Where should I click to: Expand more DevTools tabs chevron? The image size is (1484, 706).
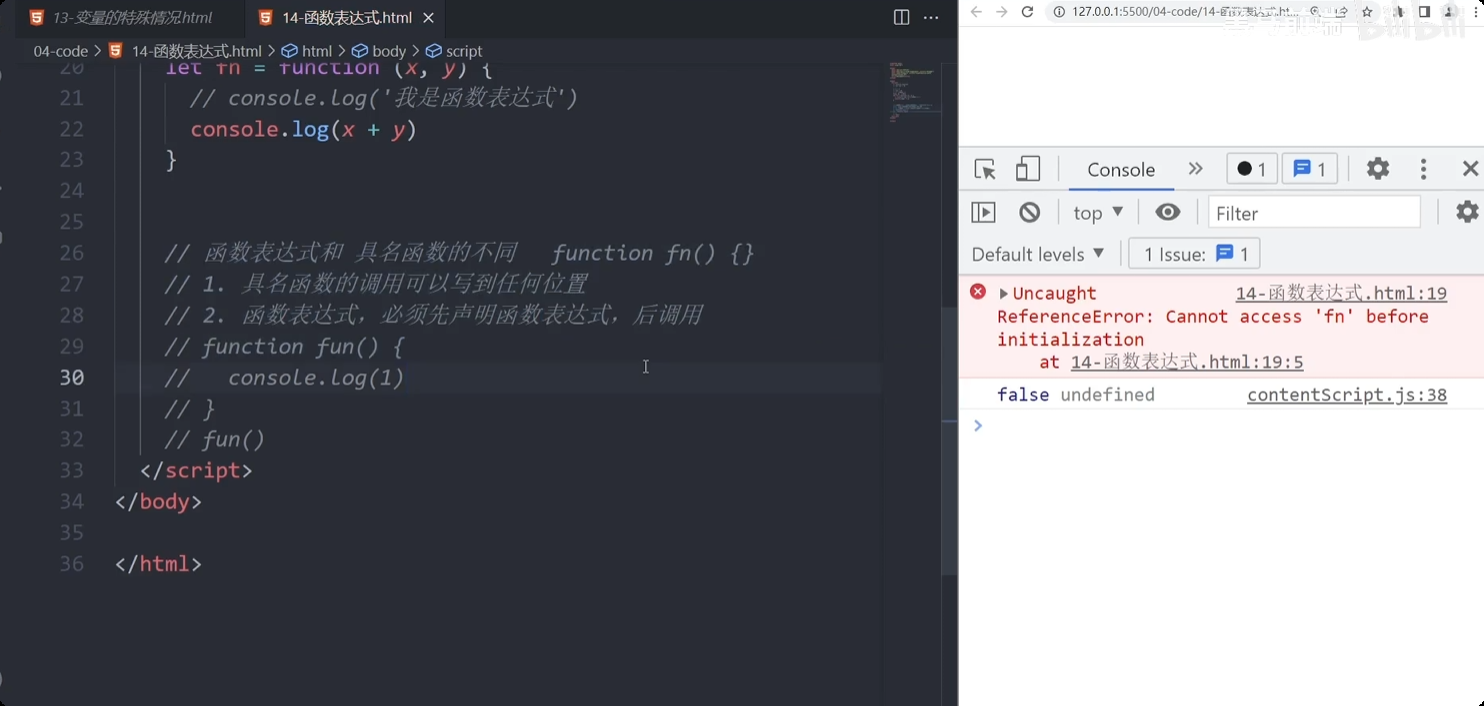point(1195,169)
